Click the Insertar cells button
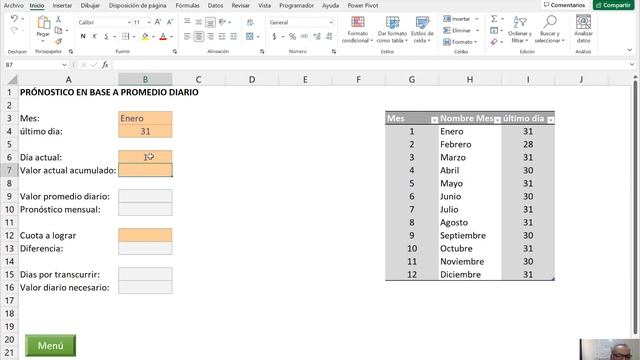The width and height of the screenshot is (640, 360). (x=460, y=19)
